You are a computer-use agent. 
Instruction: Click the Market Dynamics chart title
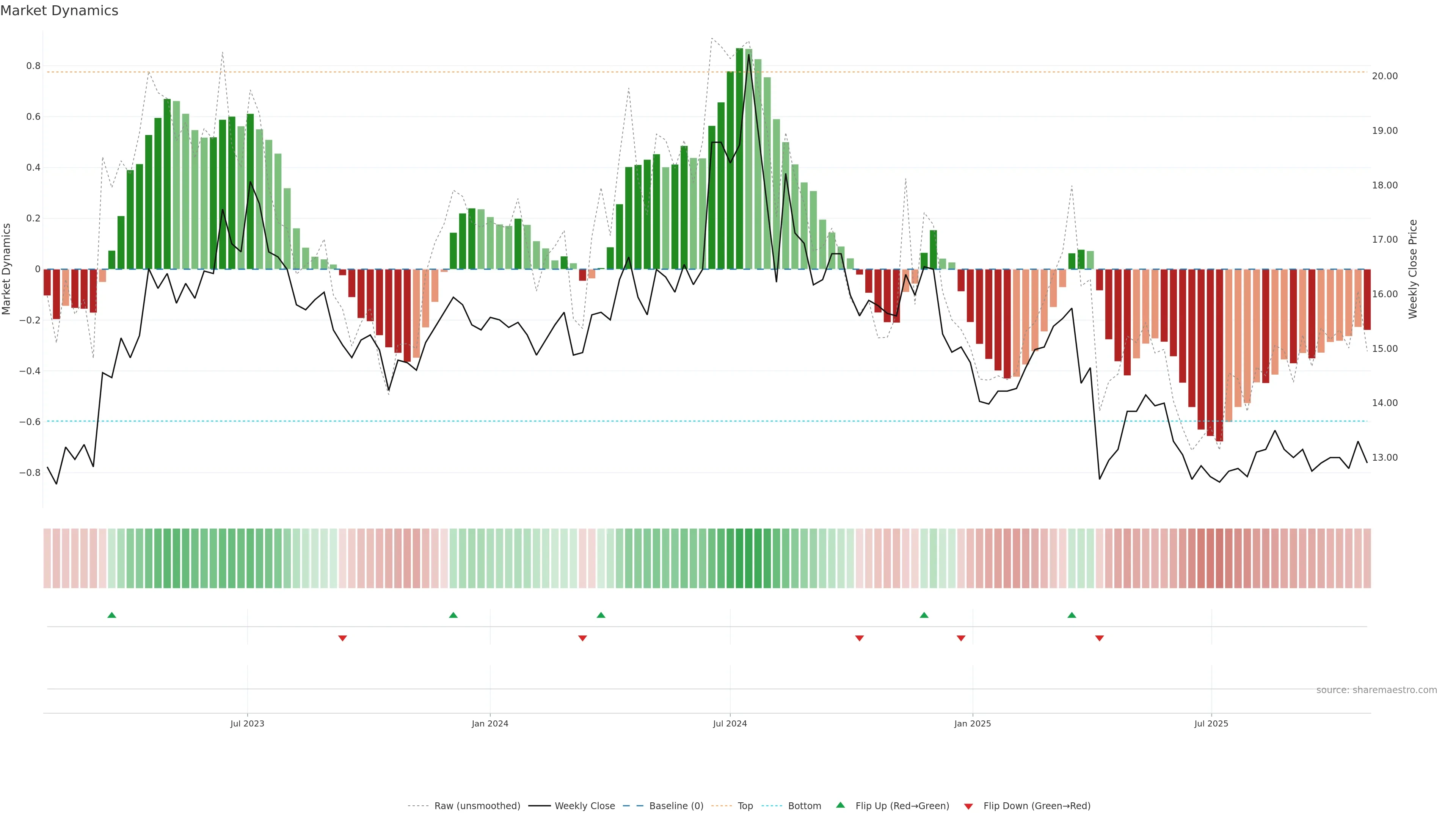[60, 11]
